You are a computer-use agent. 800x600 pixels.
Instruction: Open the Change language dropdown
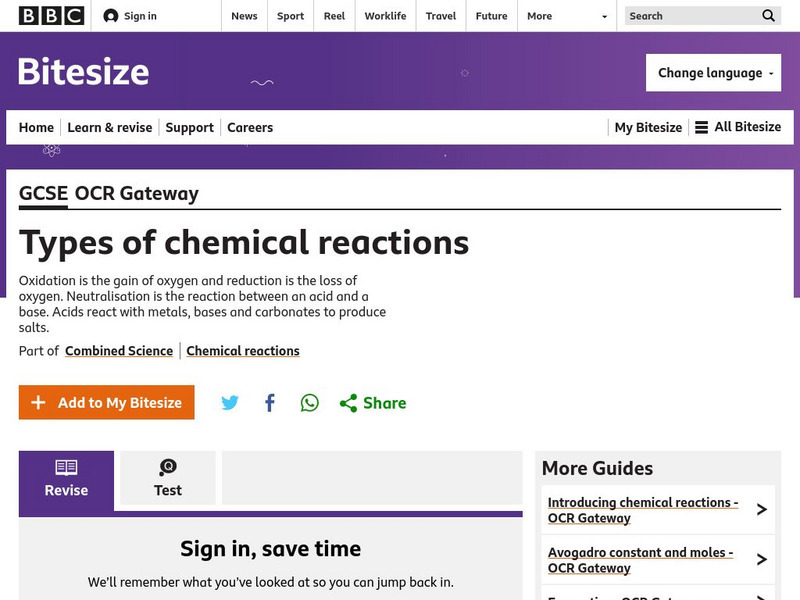(x=713, y=72)
